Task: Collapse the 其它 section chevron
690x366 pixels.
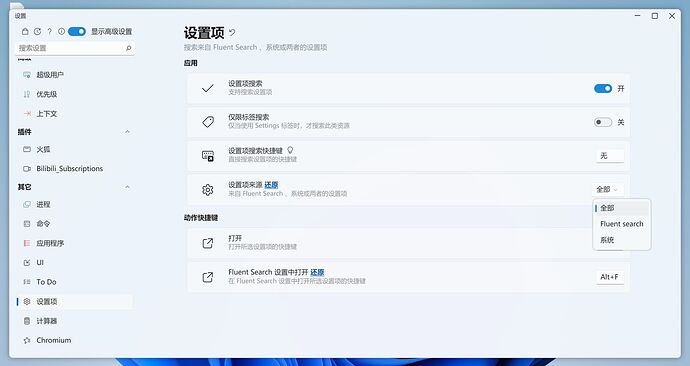Action: [x=127, y=187]
